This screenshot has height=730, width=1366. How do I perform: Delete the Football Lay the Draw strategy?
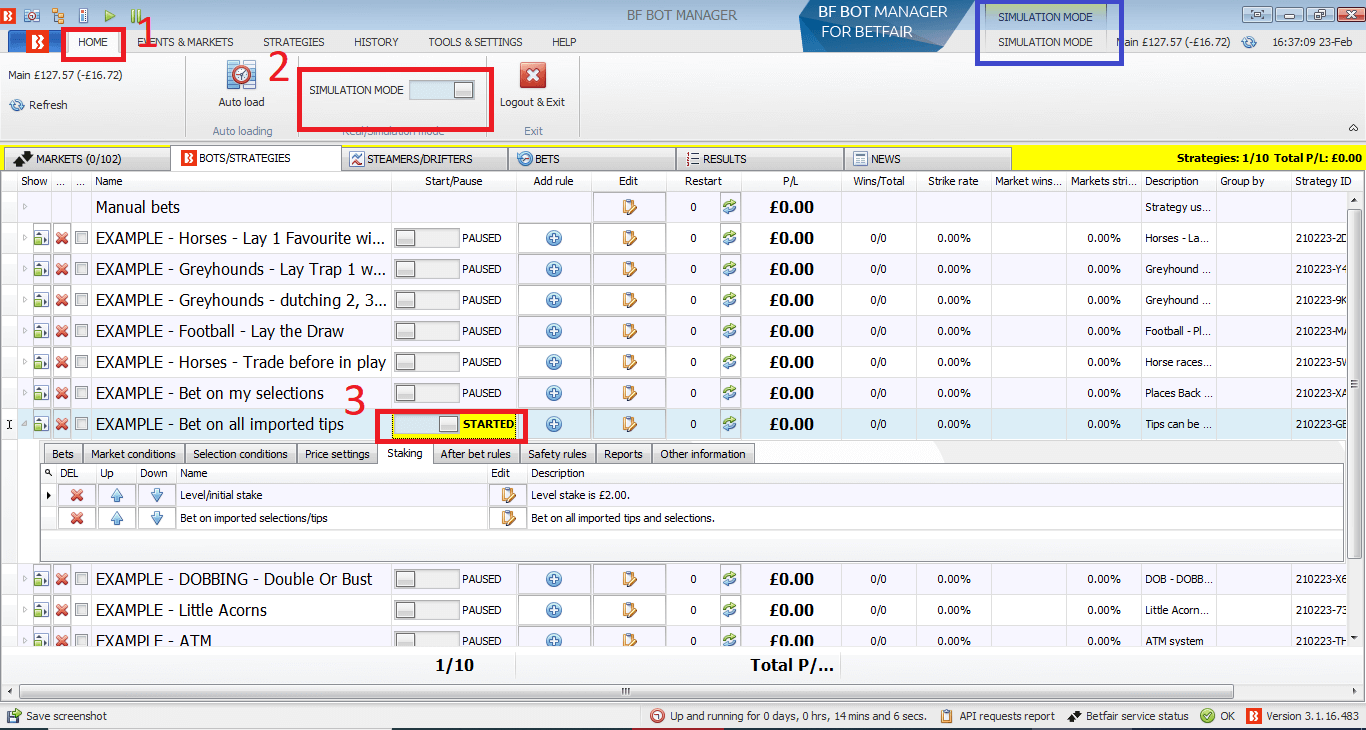click(62, 331)
